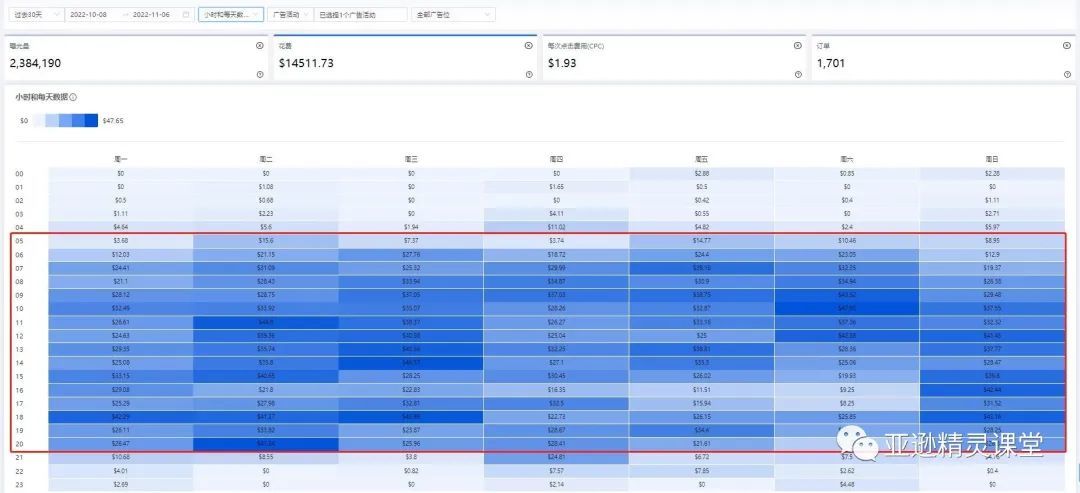Screen dimensions: 1080x493
Task: Open the 小时和每天数据 view dropdown
Action: coord(231,14)
